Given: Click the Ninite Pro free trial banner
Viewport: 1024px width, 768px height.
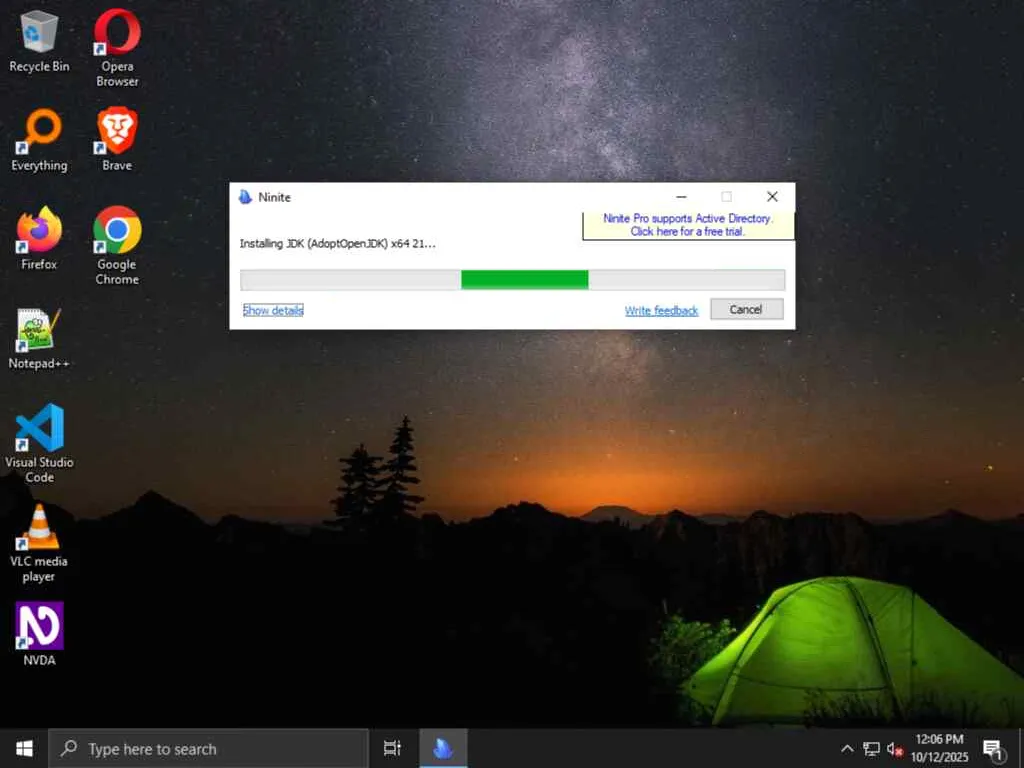Looking at the screenshot, I should (x=688, y=225).
